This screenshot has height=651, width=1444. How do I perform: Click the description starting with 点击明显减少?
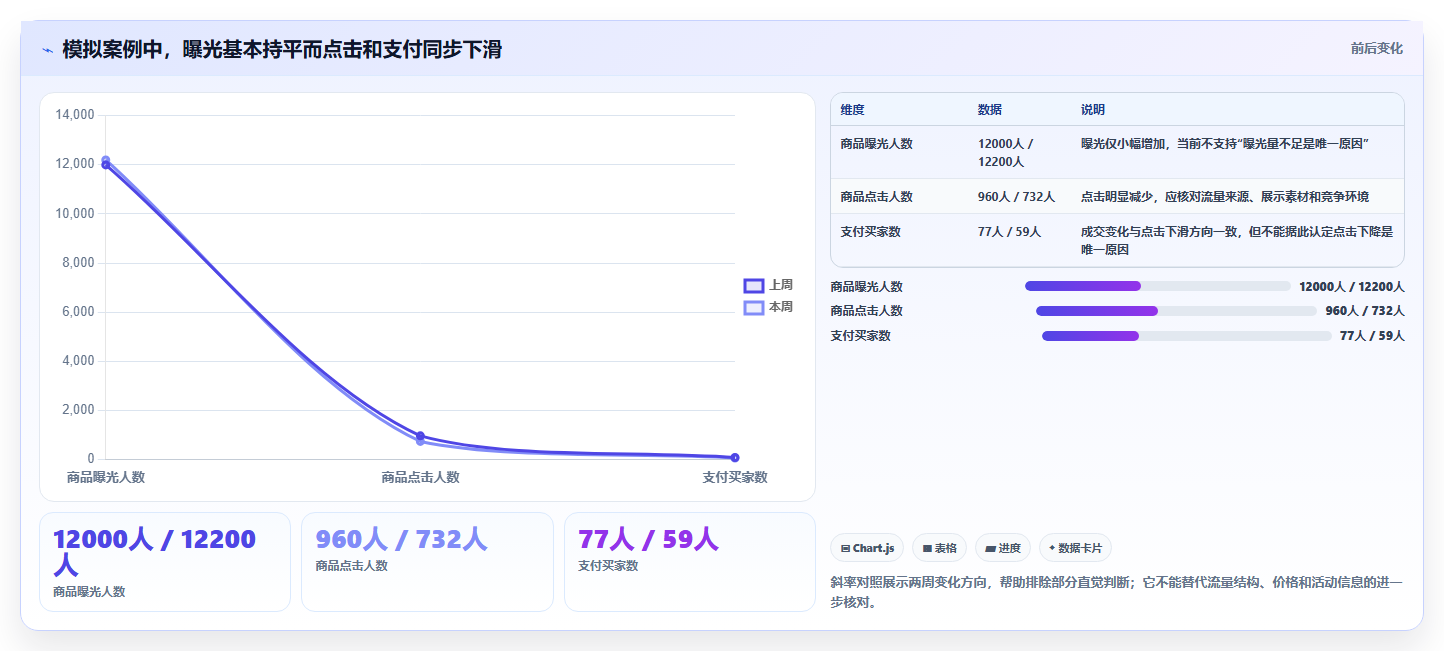pyautogui.click(x=1225, y=197)
